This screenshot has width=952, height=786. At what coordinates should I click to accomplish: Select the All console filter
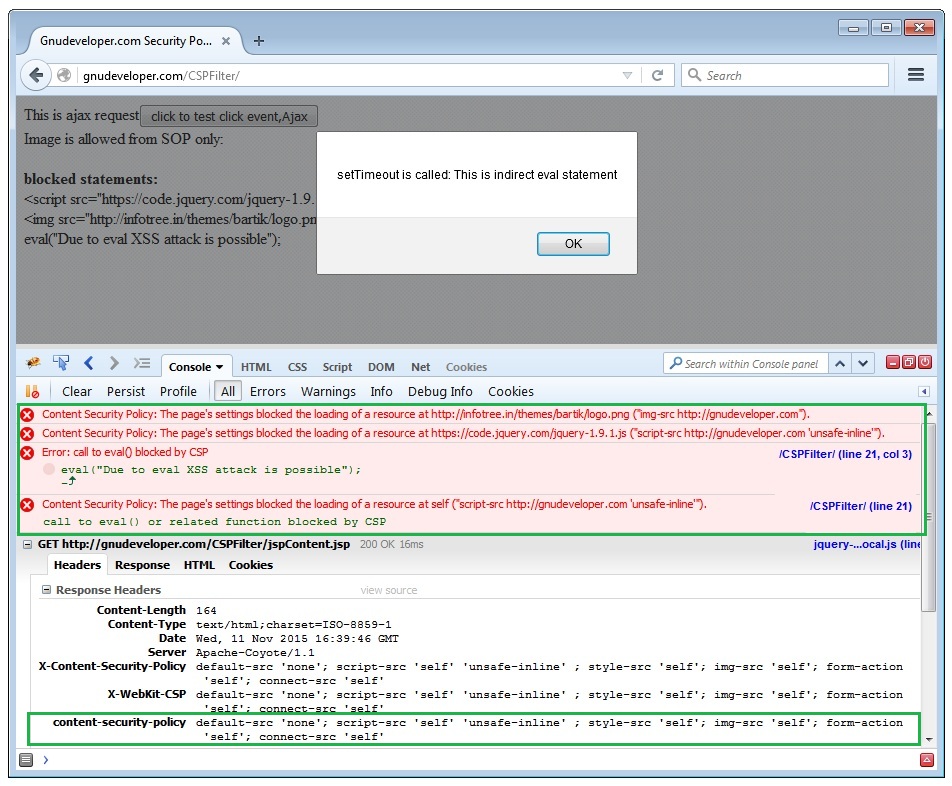pyautogui.click(x=228, y=391)
